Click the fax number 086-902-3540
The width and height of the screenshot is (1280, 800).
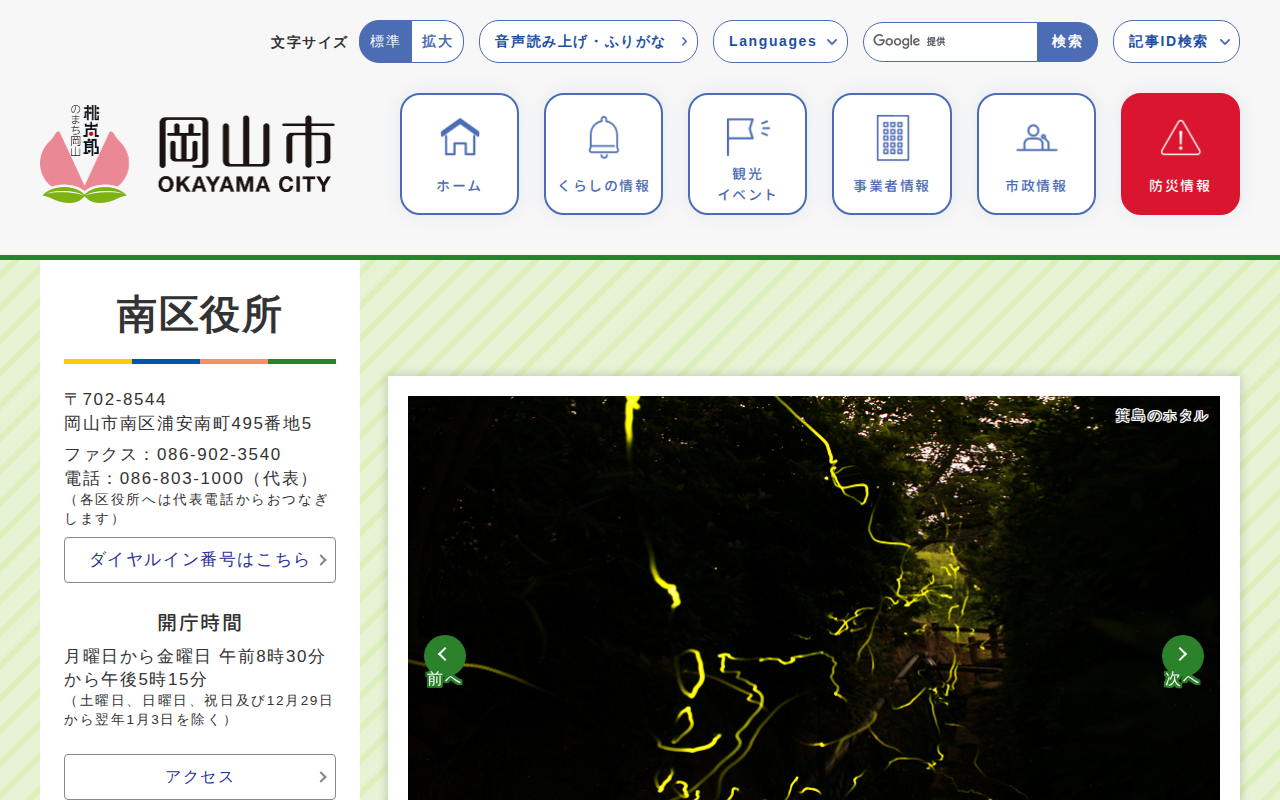coord(219,455)
